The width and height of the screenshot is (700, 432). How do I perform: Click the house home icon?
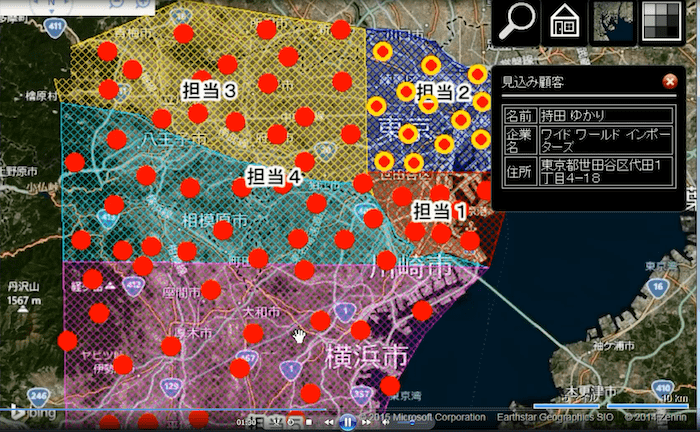click(565, 22)
